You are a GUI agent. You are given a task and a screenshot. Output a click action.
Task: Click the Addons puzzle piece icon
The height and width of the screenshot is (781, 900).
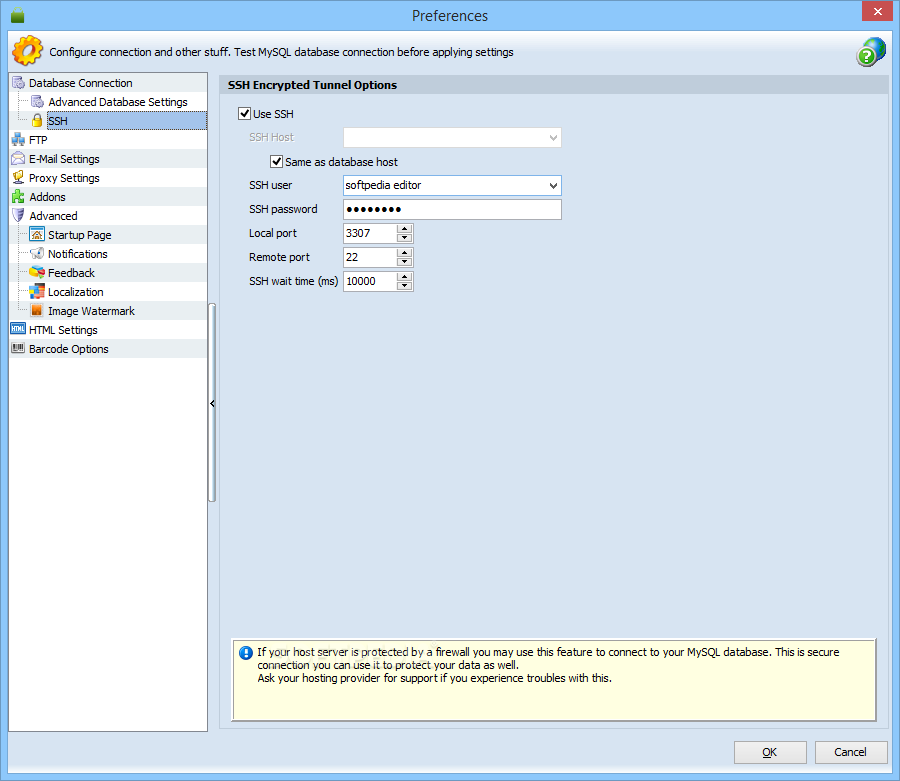click(x=18, y=196)
